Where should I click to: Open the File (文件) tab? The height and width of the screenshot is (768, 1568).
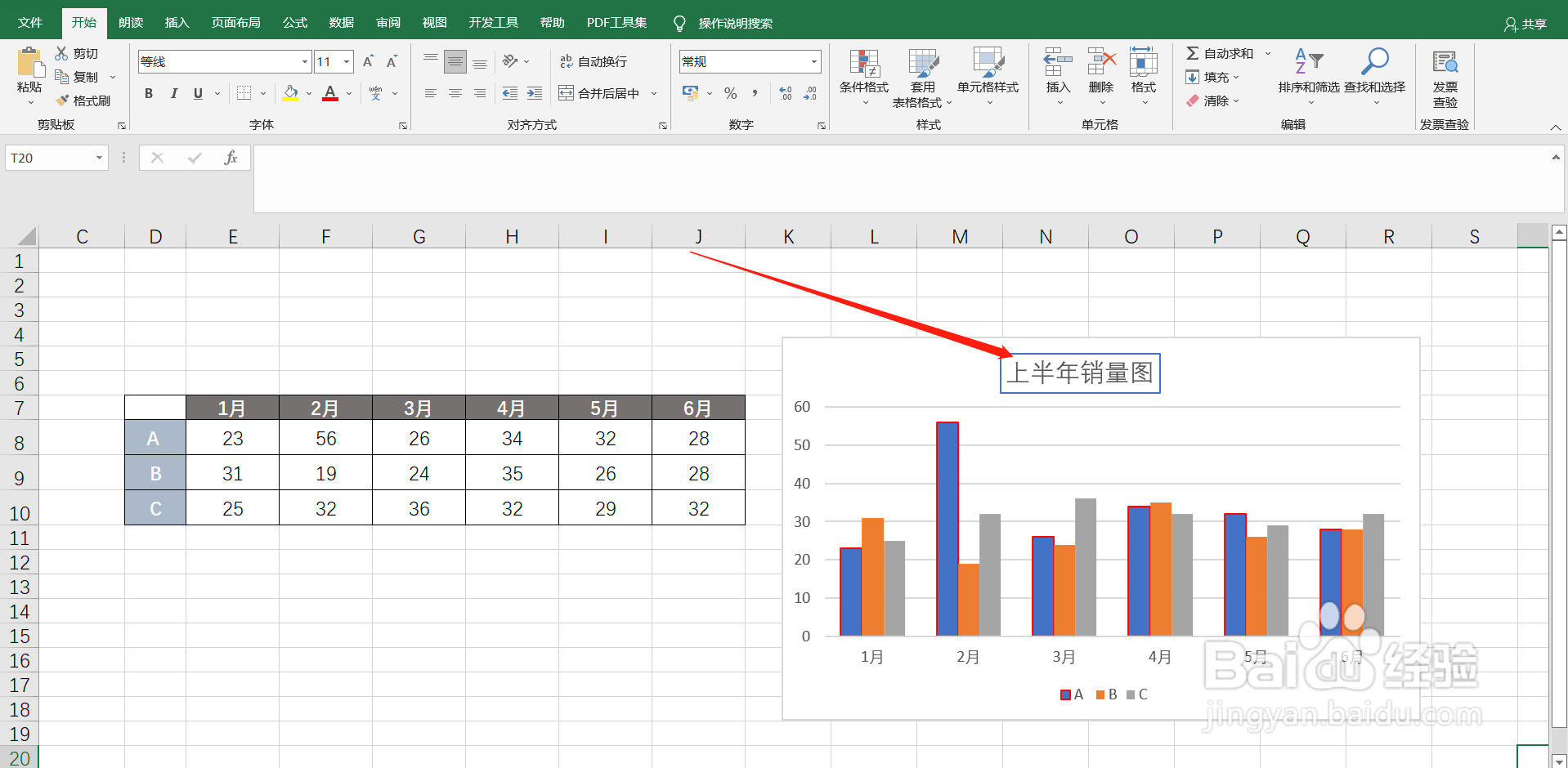click(30, 23)
